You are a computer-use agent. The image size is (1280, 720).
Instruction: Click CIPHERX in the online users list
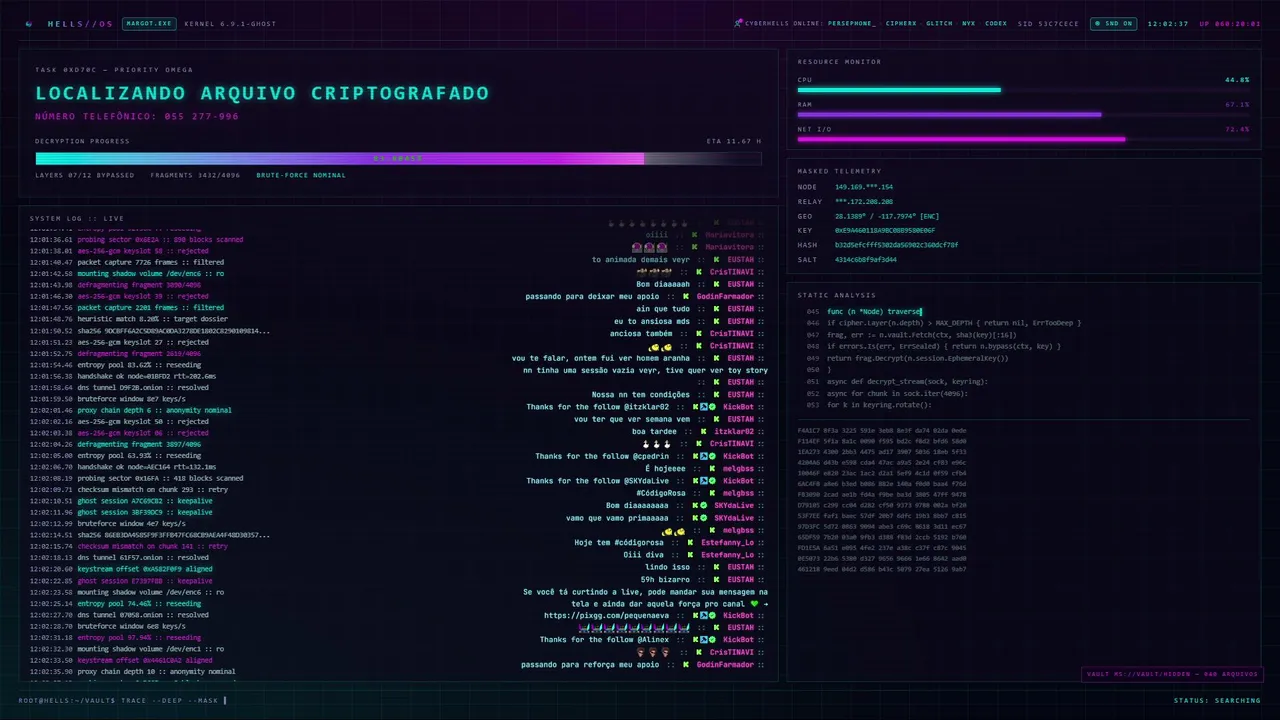(x=901, y=23)
